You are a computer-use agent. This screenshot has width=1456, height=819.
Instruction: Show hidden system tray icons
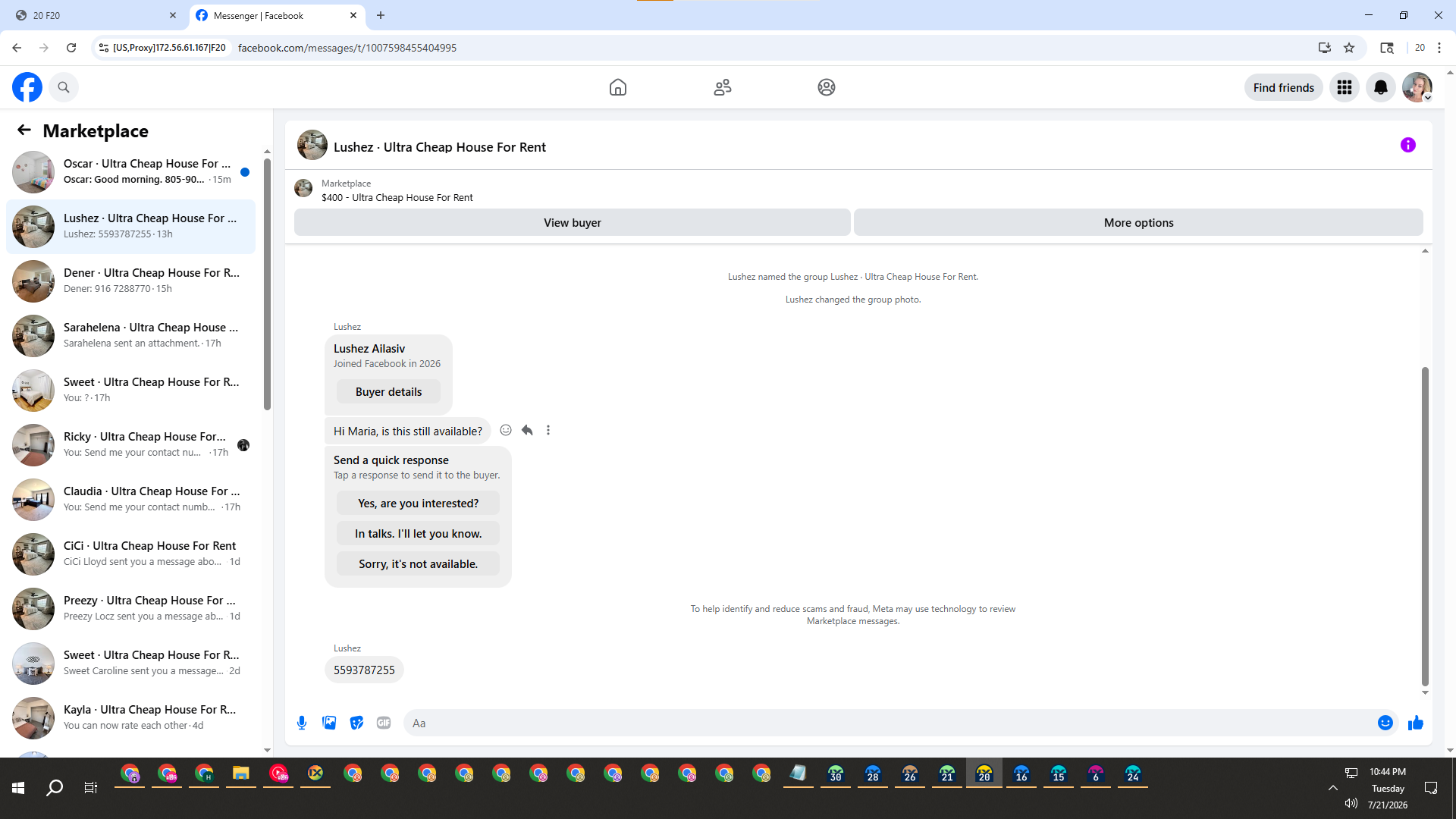[x=1332, y=788]
